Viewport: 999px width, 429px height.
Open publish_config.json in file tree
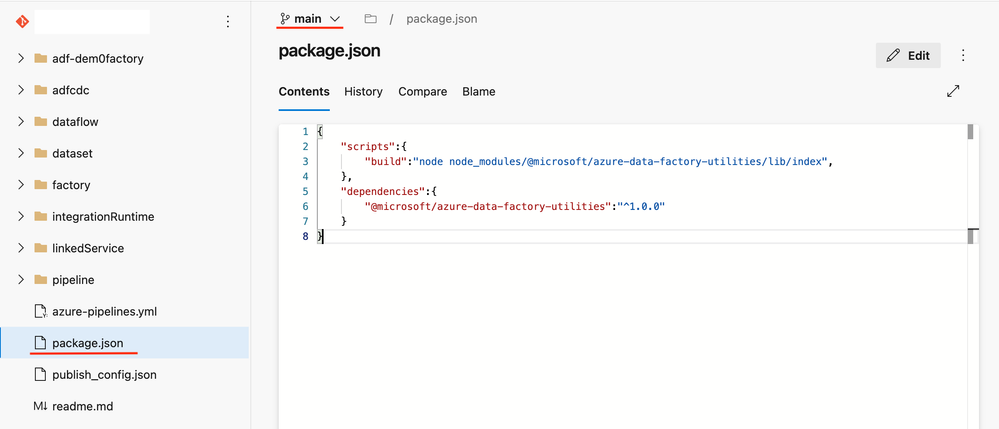coord(104,375)
